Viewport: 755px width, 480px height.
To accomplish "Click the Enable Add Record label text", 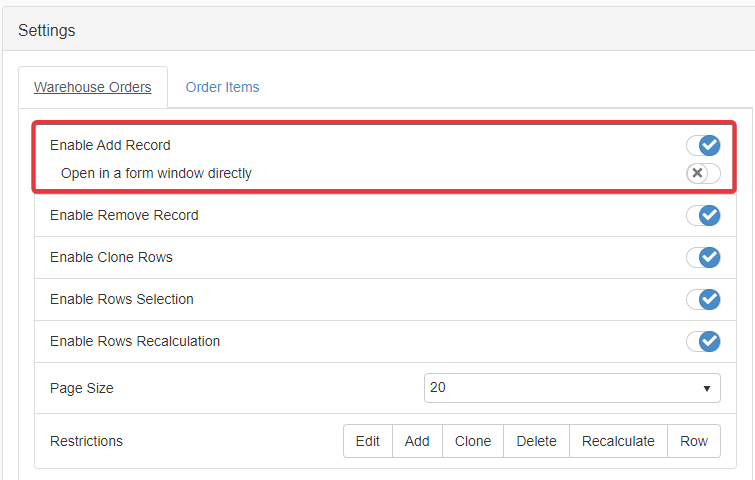I will pyautogui.click(x=110, y=145).
